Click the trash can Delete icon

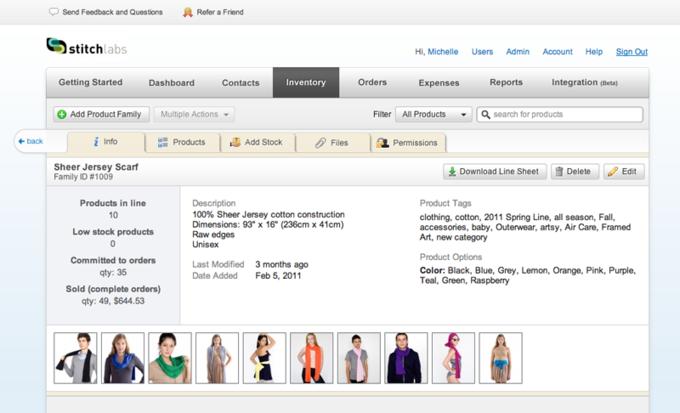click(559, 172)
